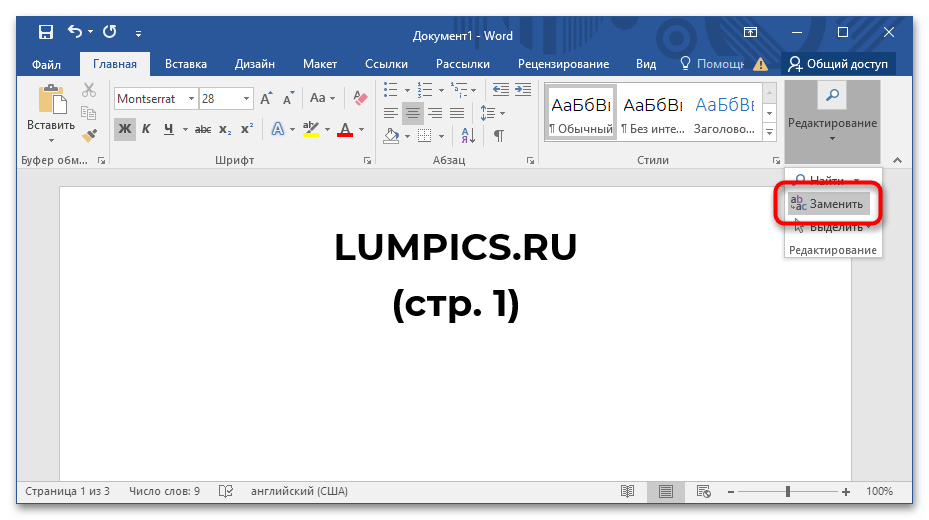Screen dimensions: 929x520
Task: Open the Шрифт dialog launcher
Action: (367, 161)
